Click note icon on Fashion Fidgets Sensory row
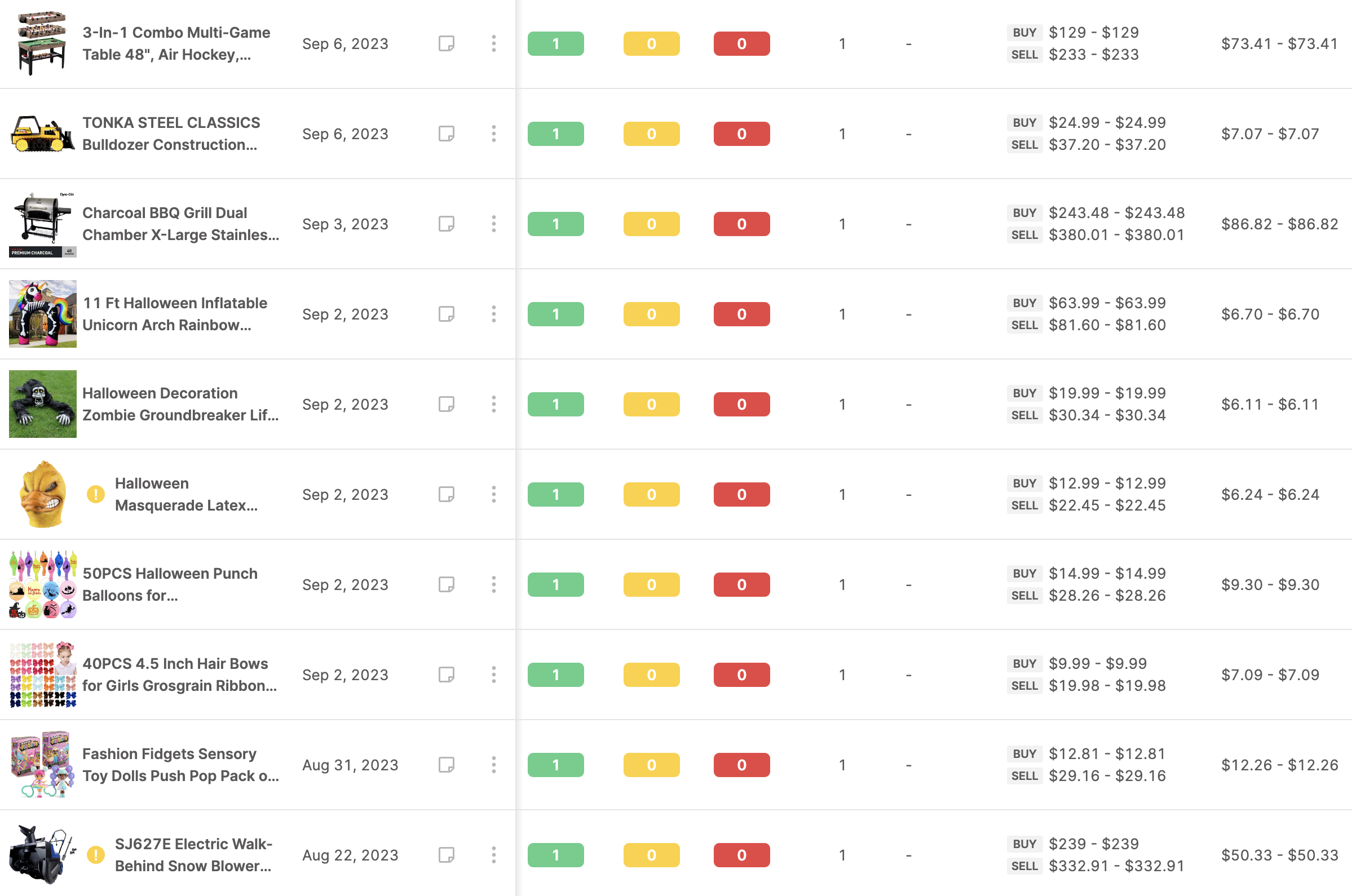The image size is (1352, 896). (x=446, y=765)
